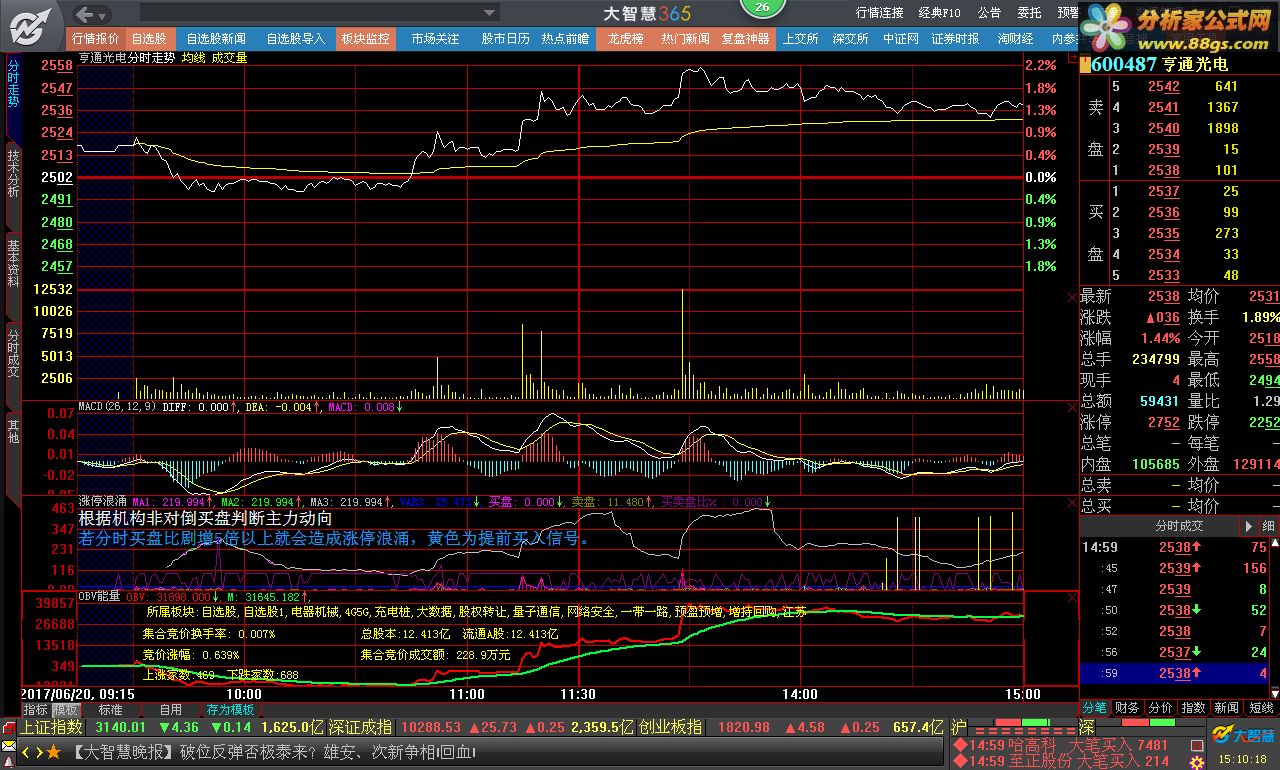Click the 600487 亨通光电 stock title
The width and height of the screenshot is (1280, 770).
(1159, 64)
